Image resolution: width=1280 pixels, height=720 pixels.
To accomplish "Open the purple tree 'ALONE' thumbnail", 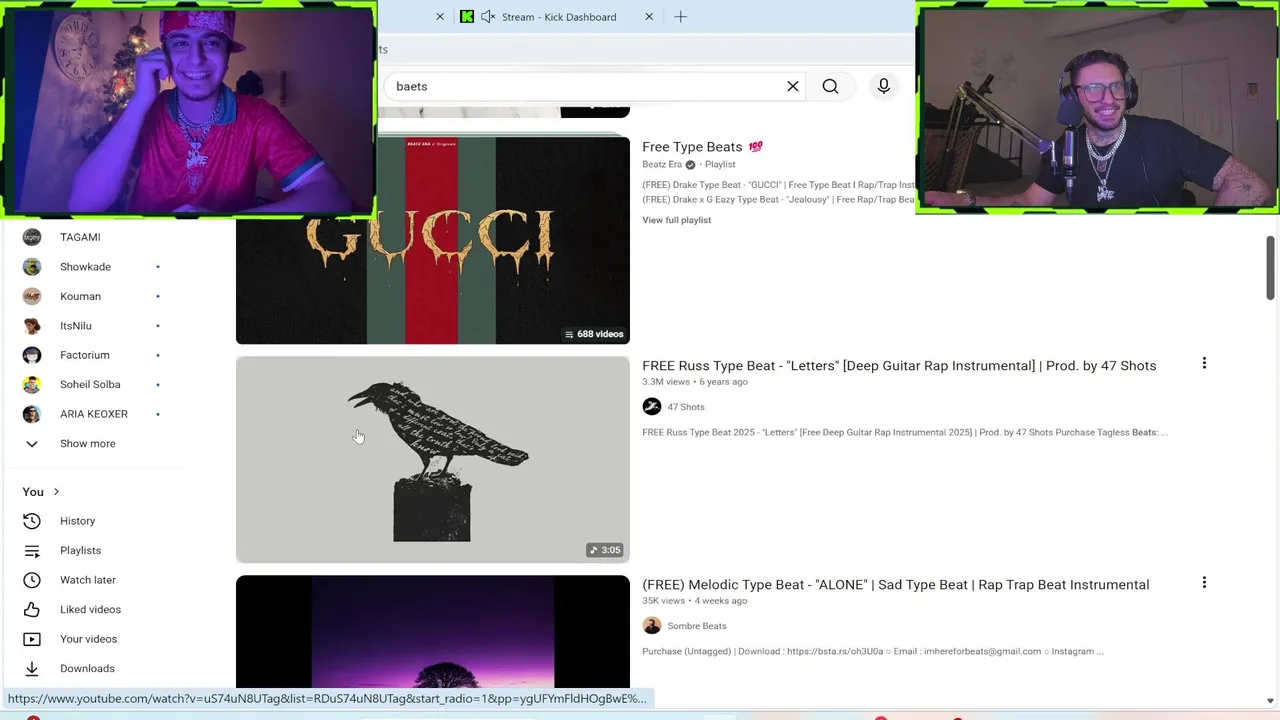I will coord(433,632).
